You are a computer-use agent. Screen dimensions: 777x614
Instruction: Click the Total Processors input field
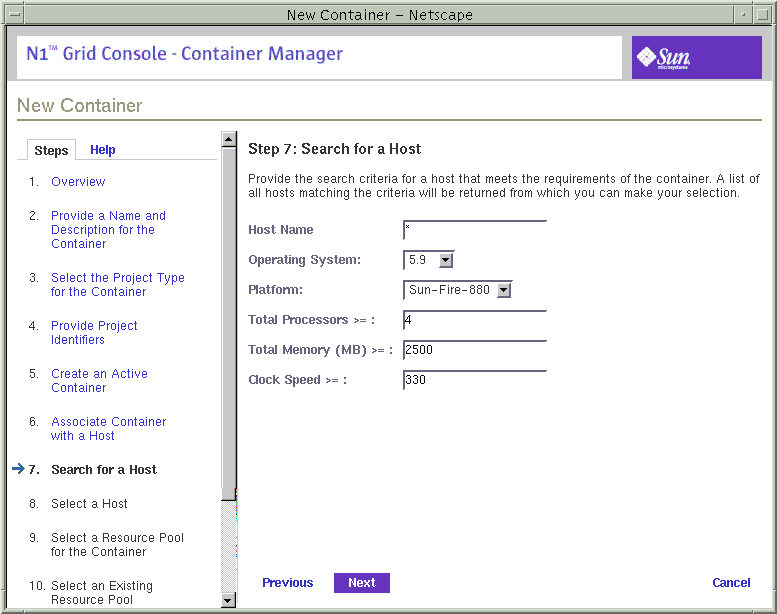tap(475, 320)
